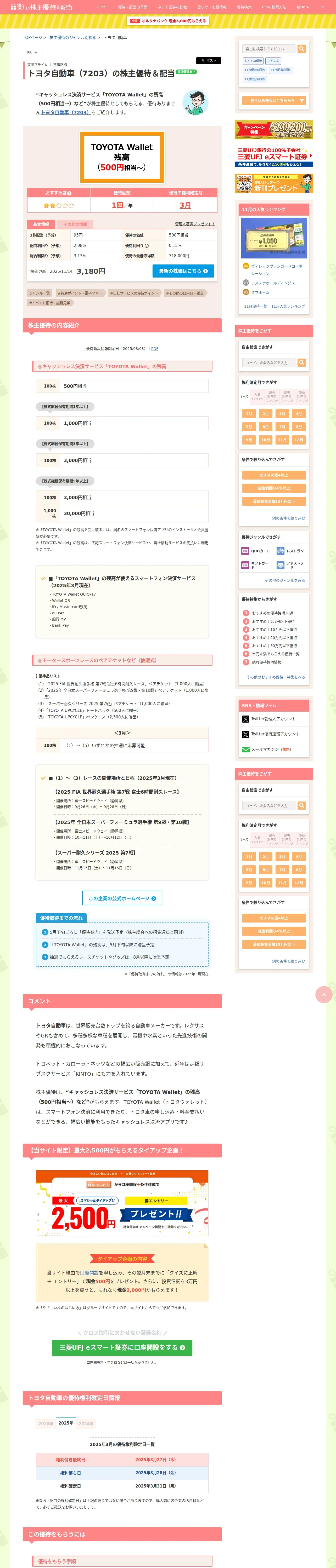Select the 基本情報 tab

coord(41,224)
